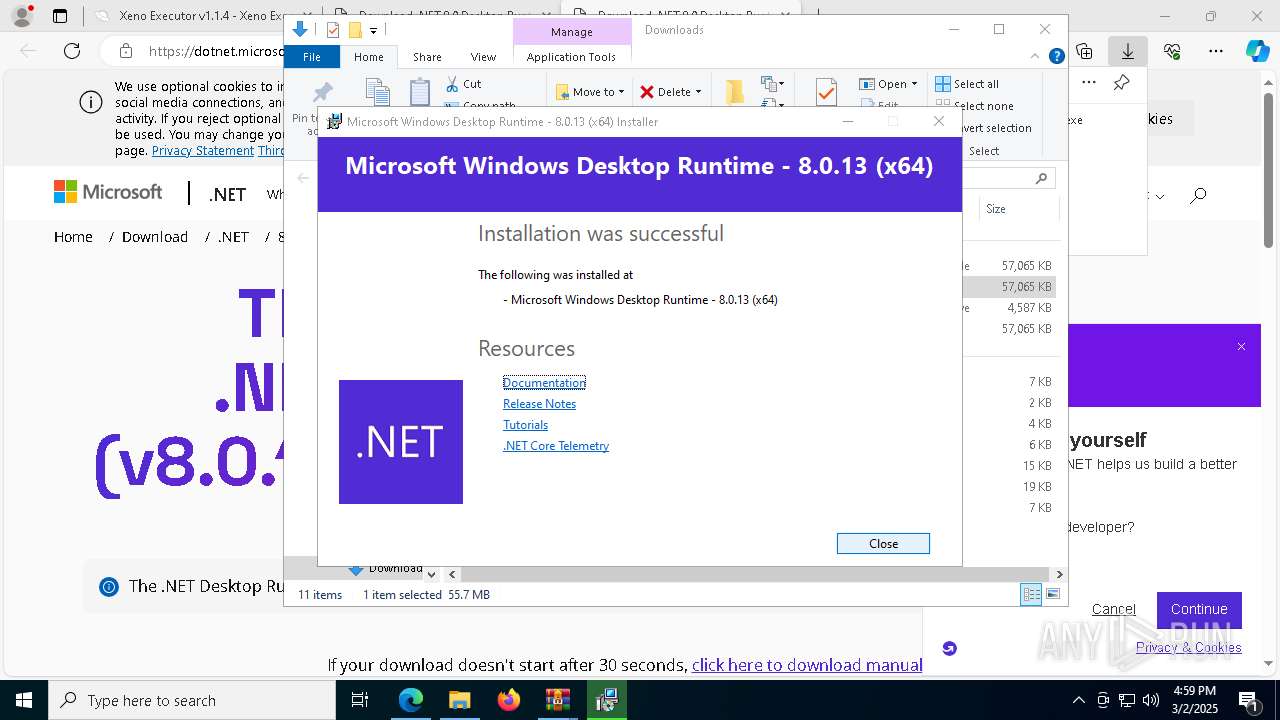Switch to the Share ribbon tab
1280x720 pixels.
tap(427, 57)
